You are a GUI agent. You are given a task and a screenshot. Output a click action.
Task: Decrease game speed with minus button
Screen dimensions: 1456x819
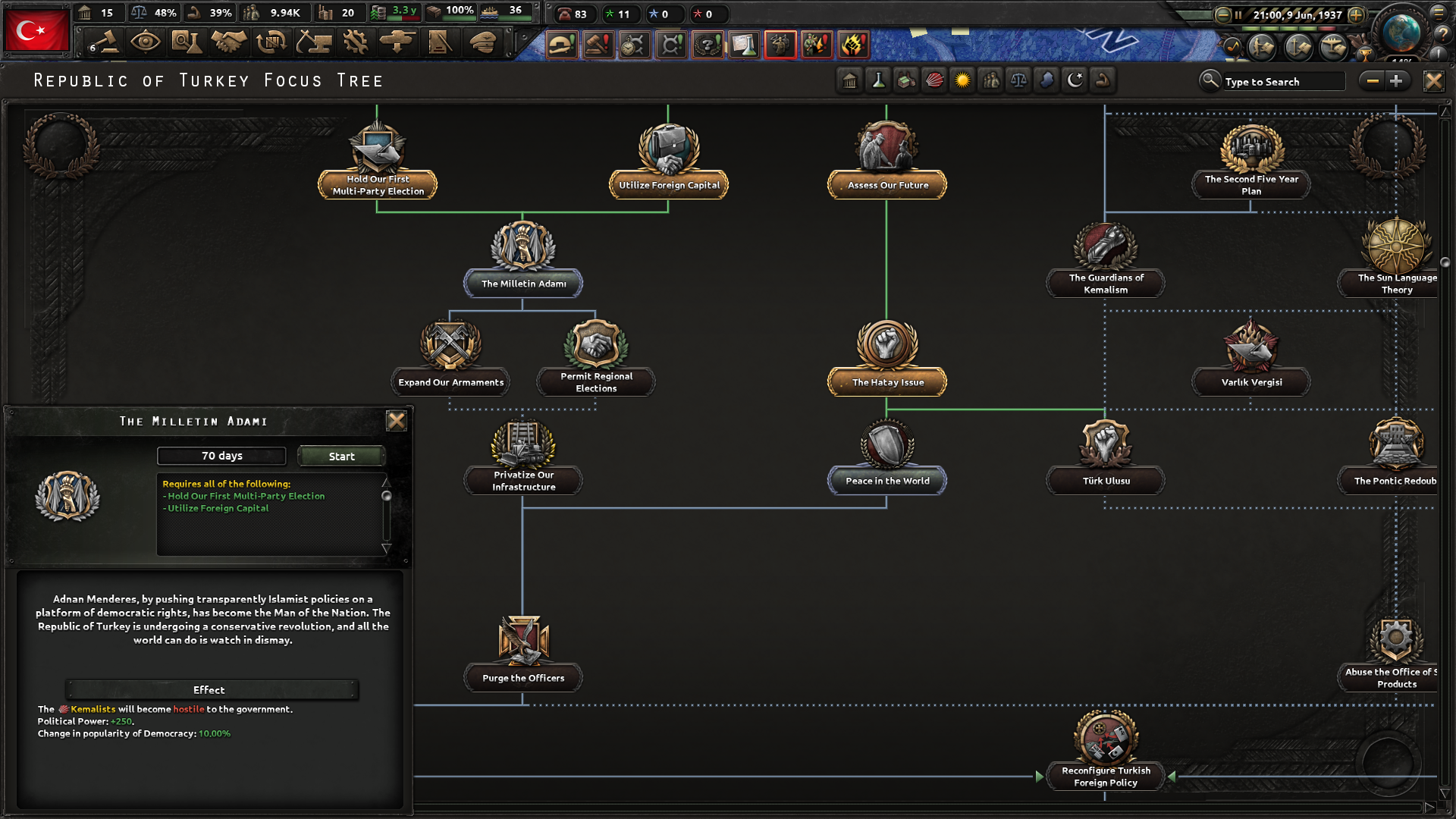pos(1222,14)
